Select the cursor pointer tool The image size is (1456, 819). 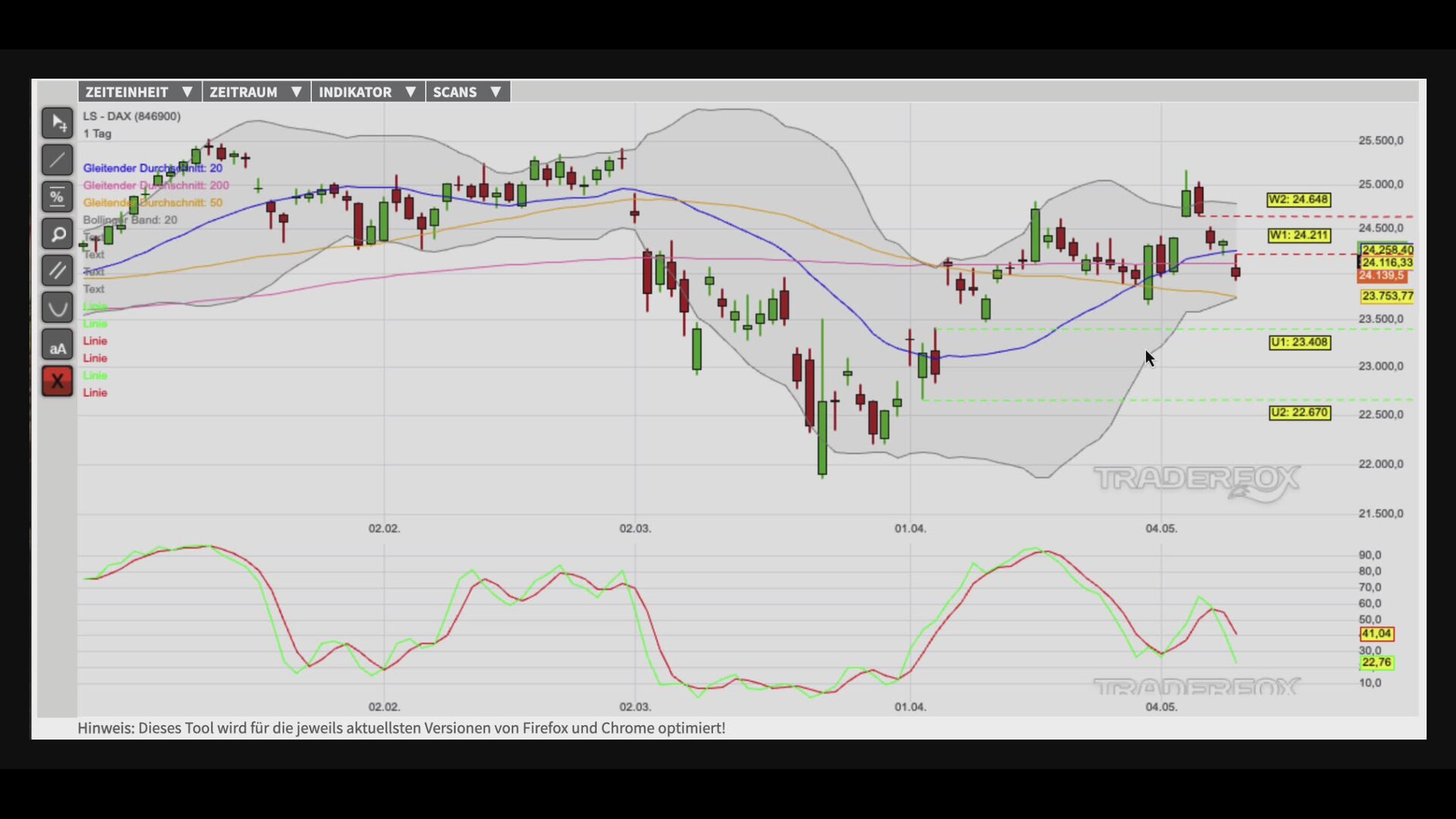click(x=58, y=123)
